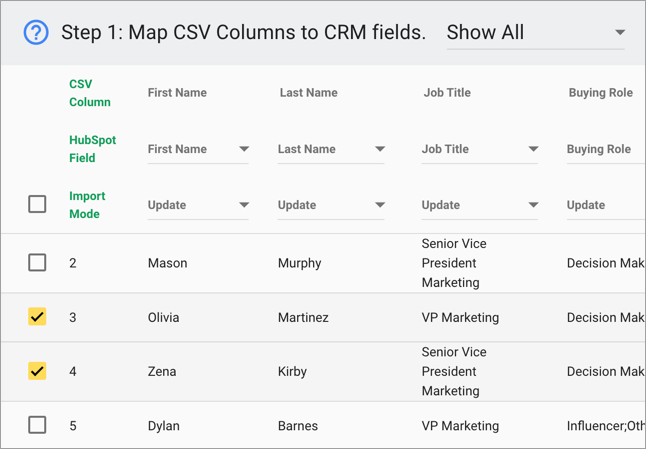
Task: Change Import Mode under Last Name column
Action: pyautogui.click(x=331, y=205)
